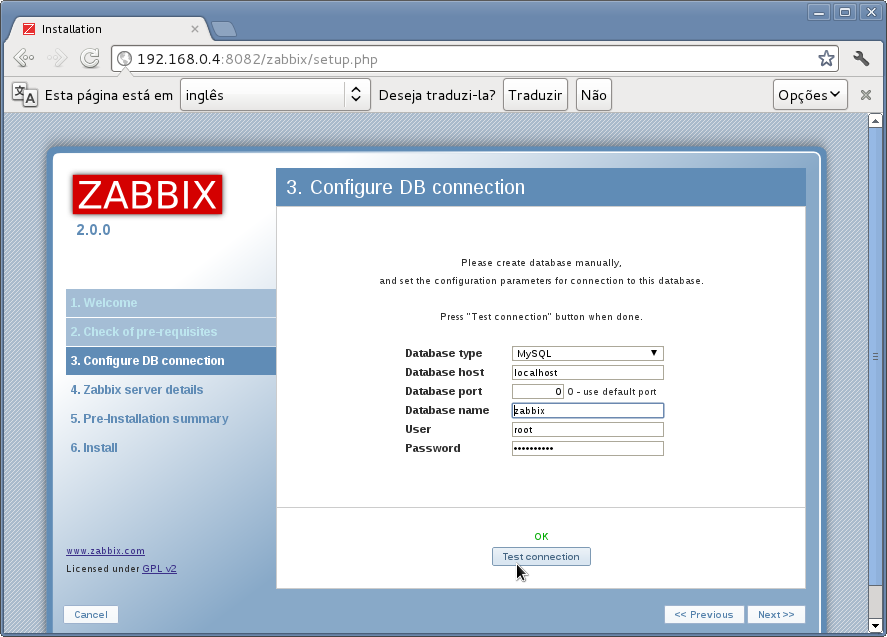Screen dimensions: 887x637
Task: Maximize the browser window
Action: click(x=845, y=12)
